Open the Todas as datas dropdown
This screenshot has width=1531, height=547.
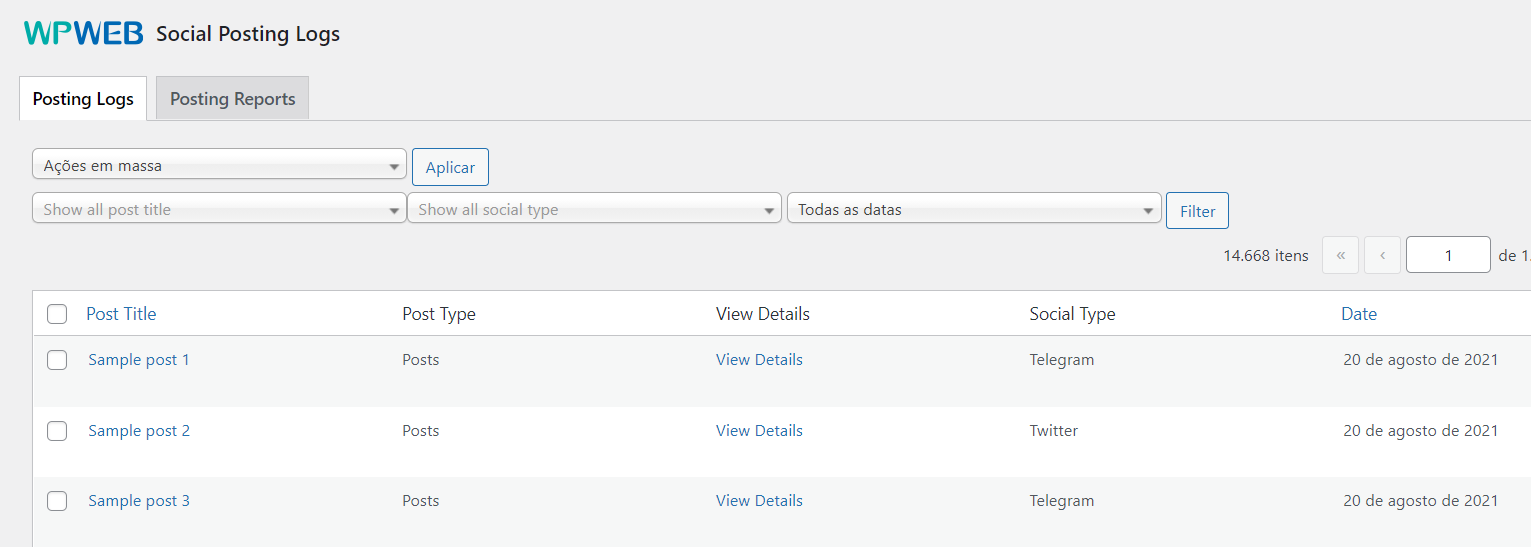coord(974,209)
